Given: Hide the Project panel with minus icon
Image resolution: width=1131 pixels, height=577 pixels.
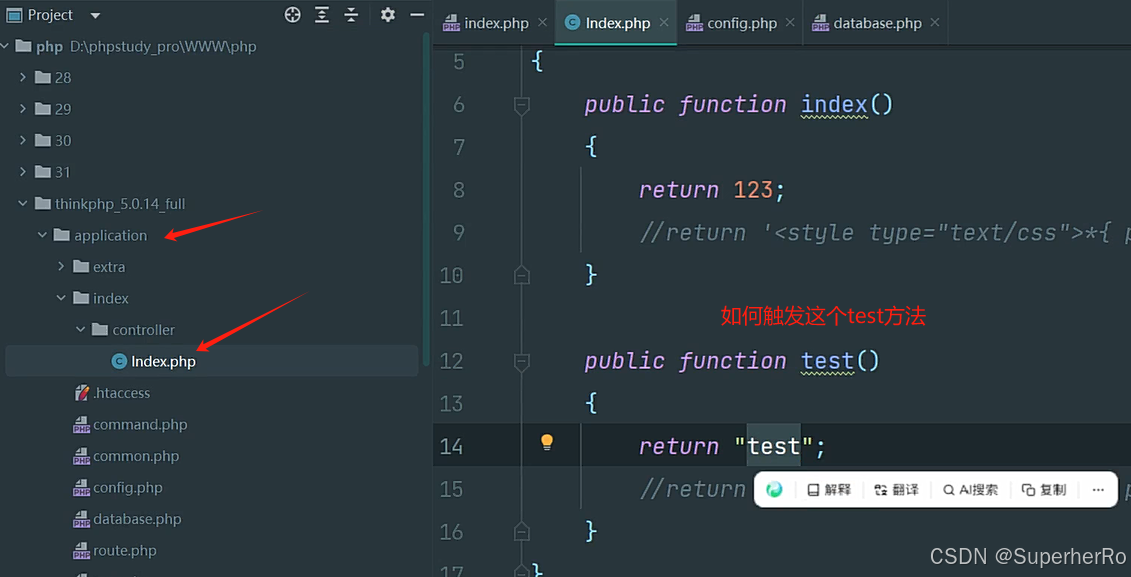Looking at the screenshot, I should [416, 14].
